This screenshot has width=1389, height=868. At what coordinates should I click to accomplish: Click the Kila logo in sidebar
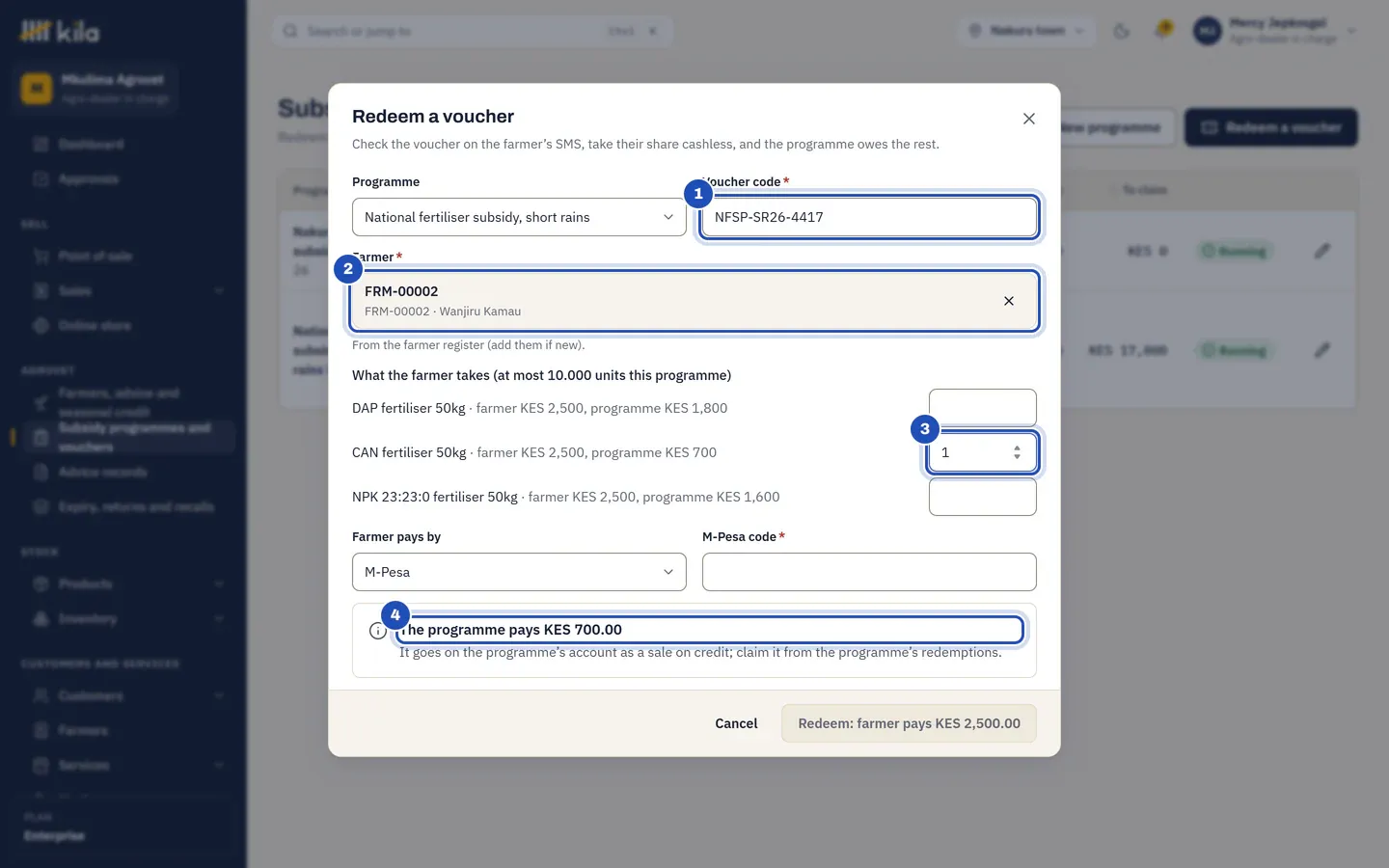[60, 32]
